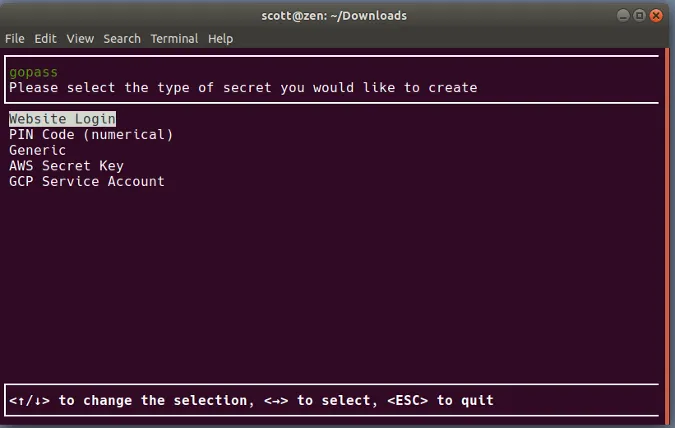Open the Help menu

click(x=220, y=39)
